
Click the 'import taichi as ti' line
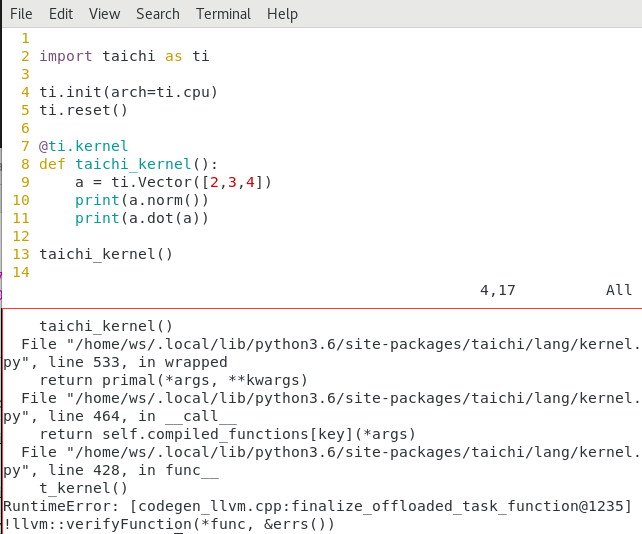[x=124, y=56]
